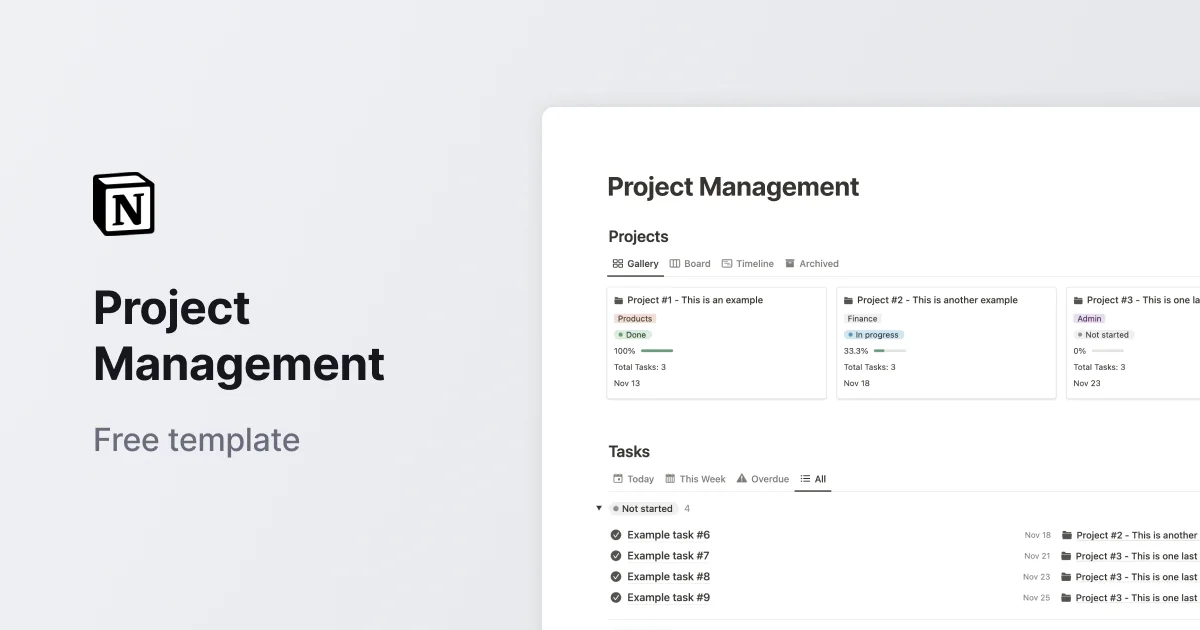Open the In progress status on Project #2
Viewport: 1200px width, 630px height.
tap(873, 334)
